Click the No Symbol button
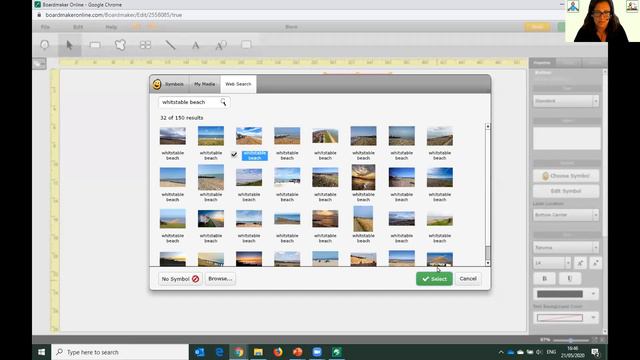Screen dimensions: 640x360 pos(180,279)
